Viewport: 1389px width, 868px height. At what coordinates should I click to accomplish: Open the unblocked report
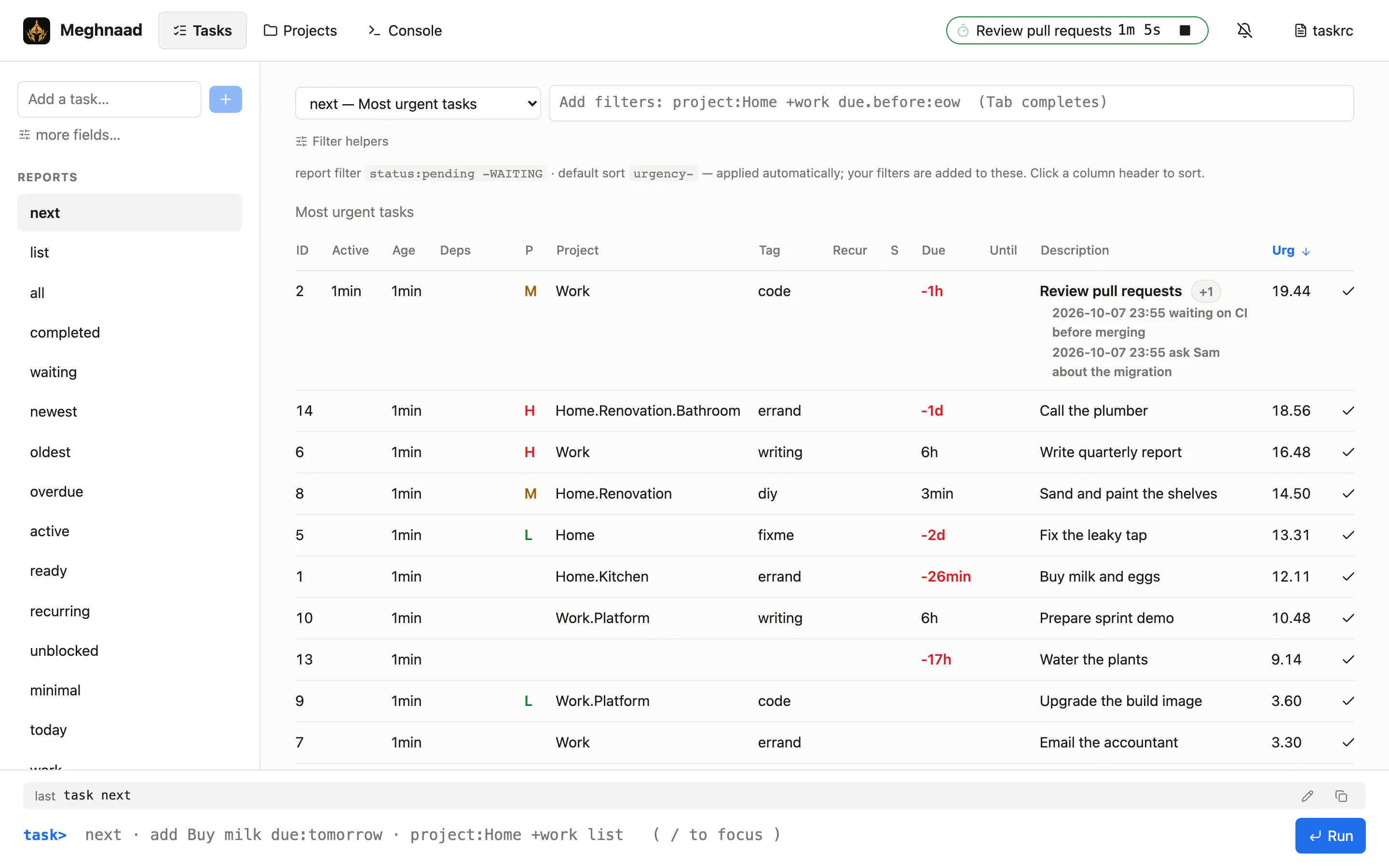[130, 651]
